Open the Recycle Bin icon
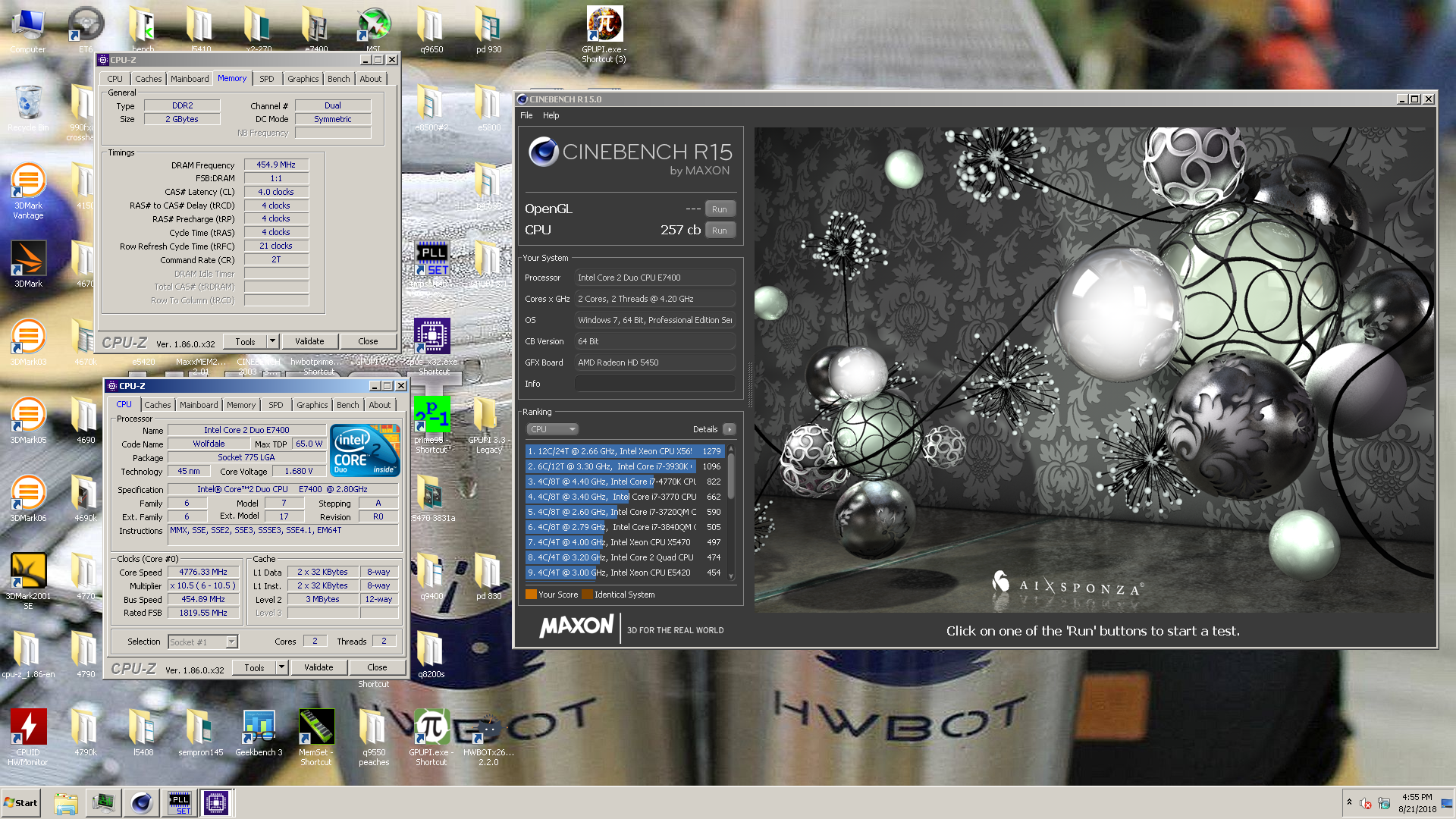 click(28, 108)
